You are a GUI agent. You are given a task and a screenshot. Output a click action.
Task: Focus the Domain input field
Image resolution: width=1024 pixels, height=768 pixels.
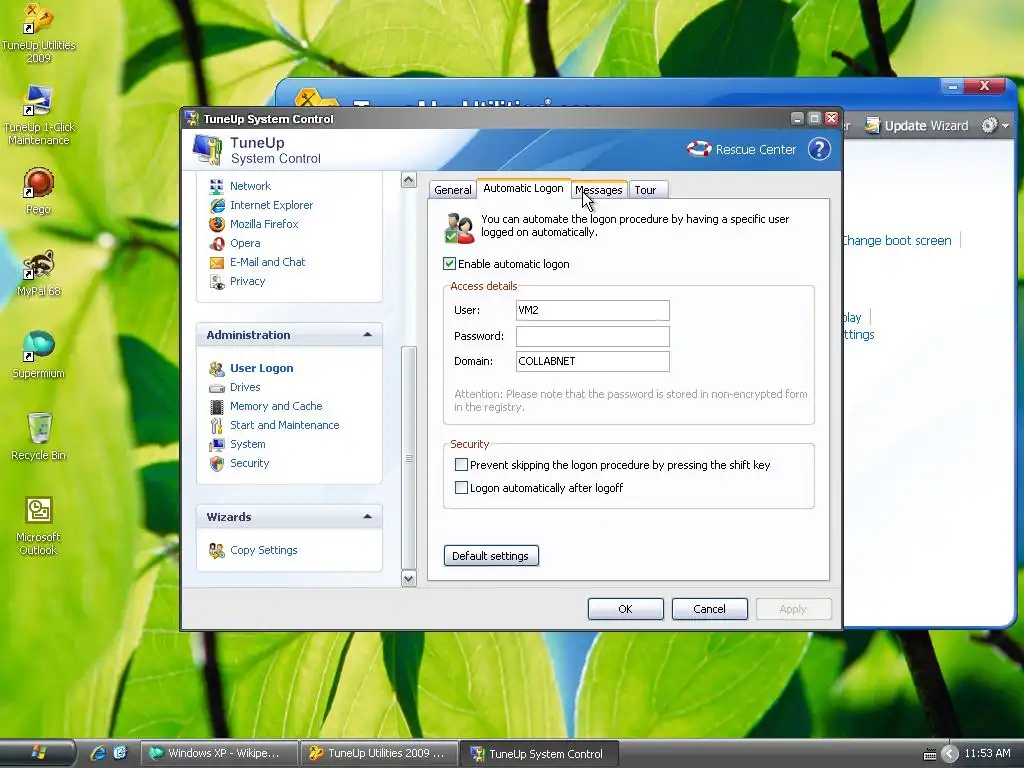592,361
